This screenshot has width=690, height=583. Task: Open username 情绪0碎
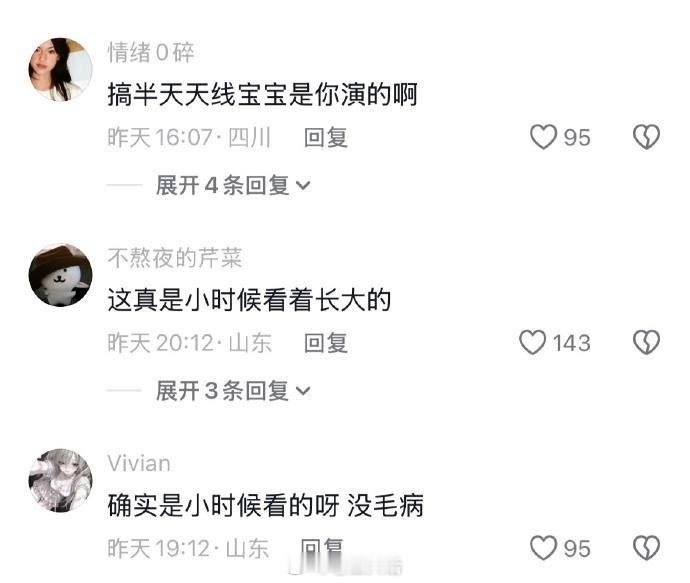tap(151, 52)
